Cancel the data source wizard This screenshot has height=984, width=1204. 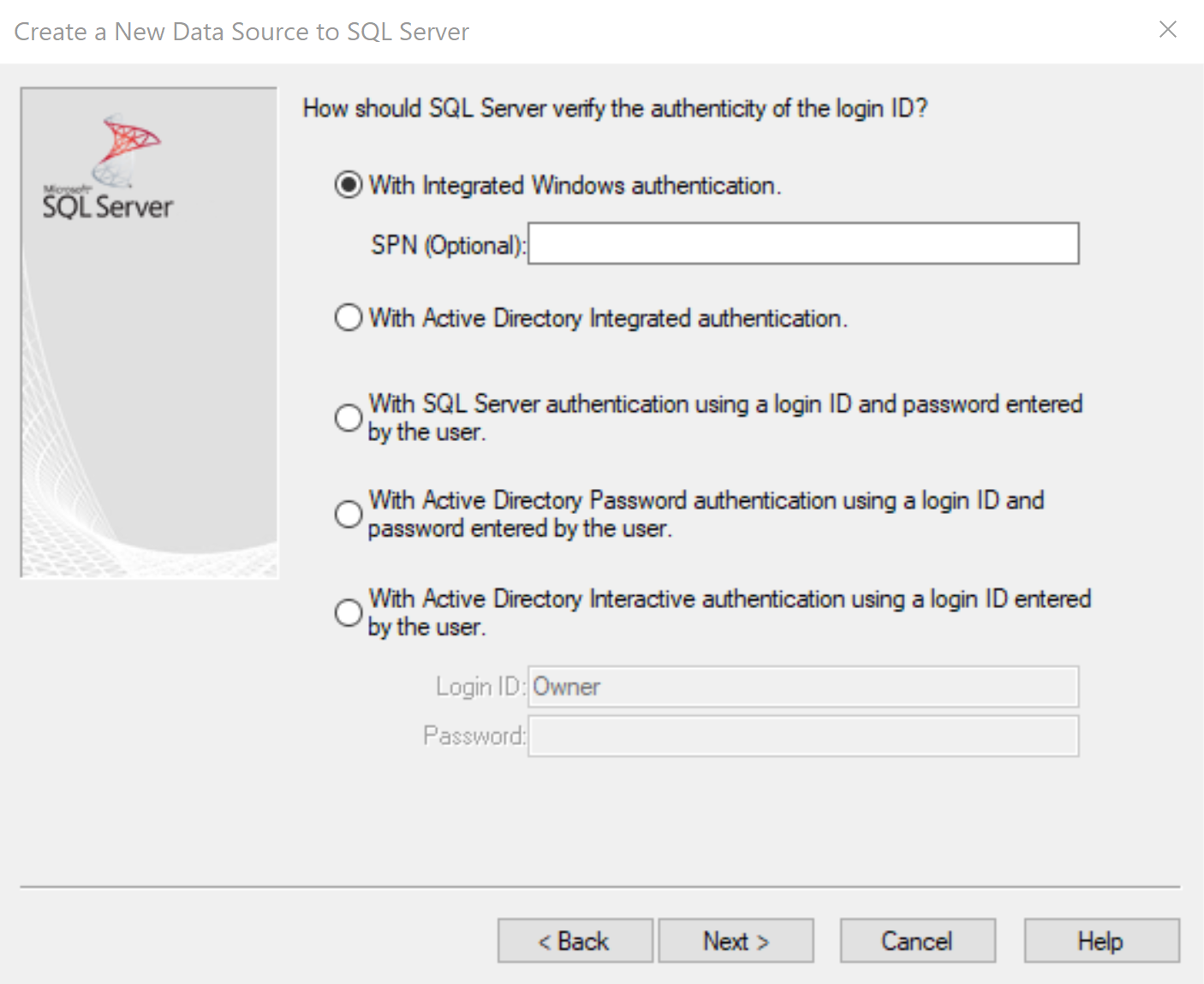[917, 940]
